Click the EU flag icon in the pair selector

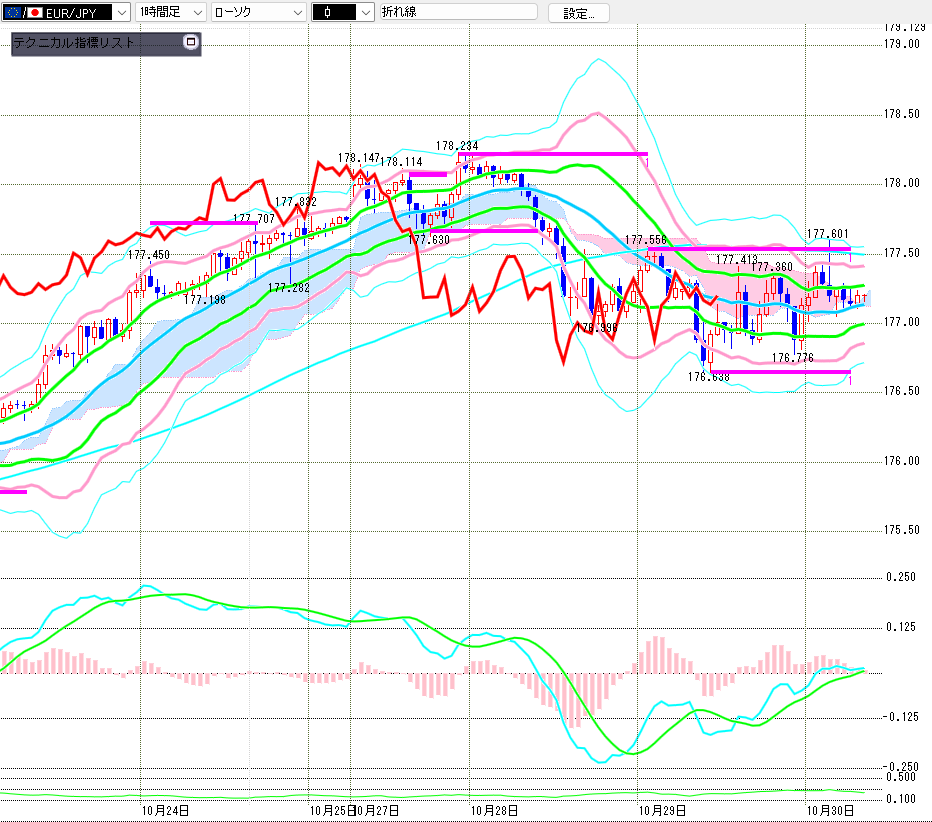13,12
